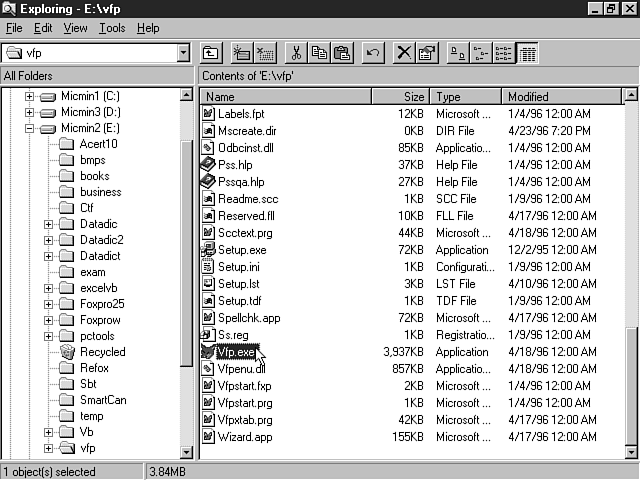Click the Paste clipboard icon
This screenshot has width=640, height=480.
pyautogui.click(x=342, y=53)
